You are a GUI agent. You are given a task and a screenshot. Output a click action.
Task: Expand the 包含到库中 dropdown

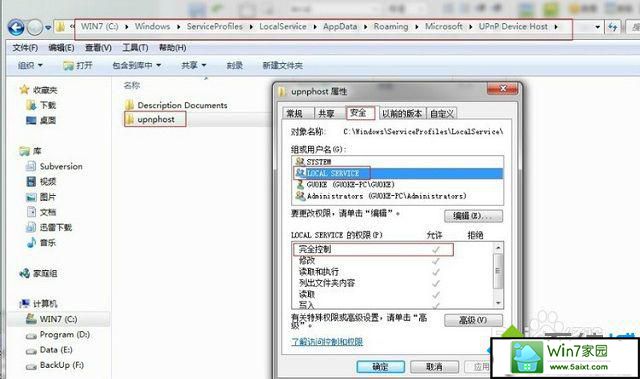[136, 65]
